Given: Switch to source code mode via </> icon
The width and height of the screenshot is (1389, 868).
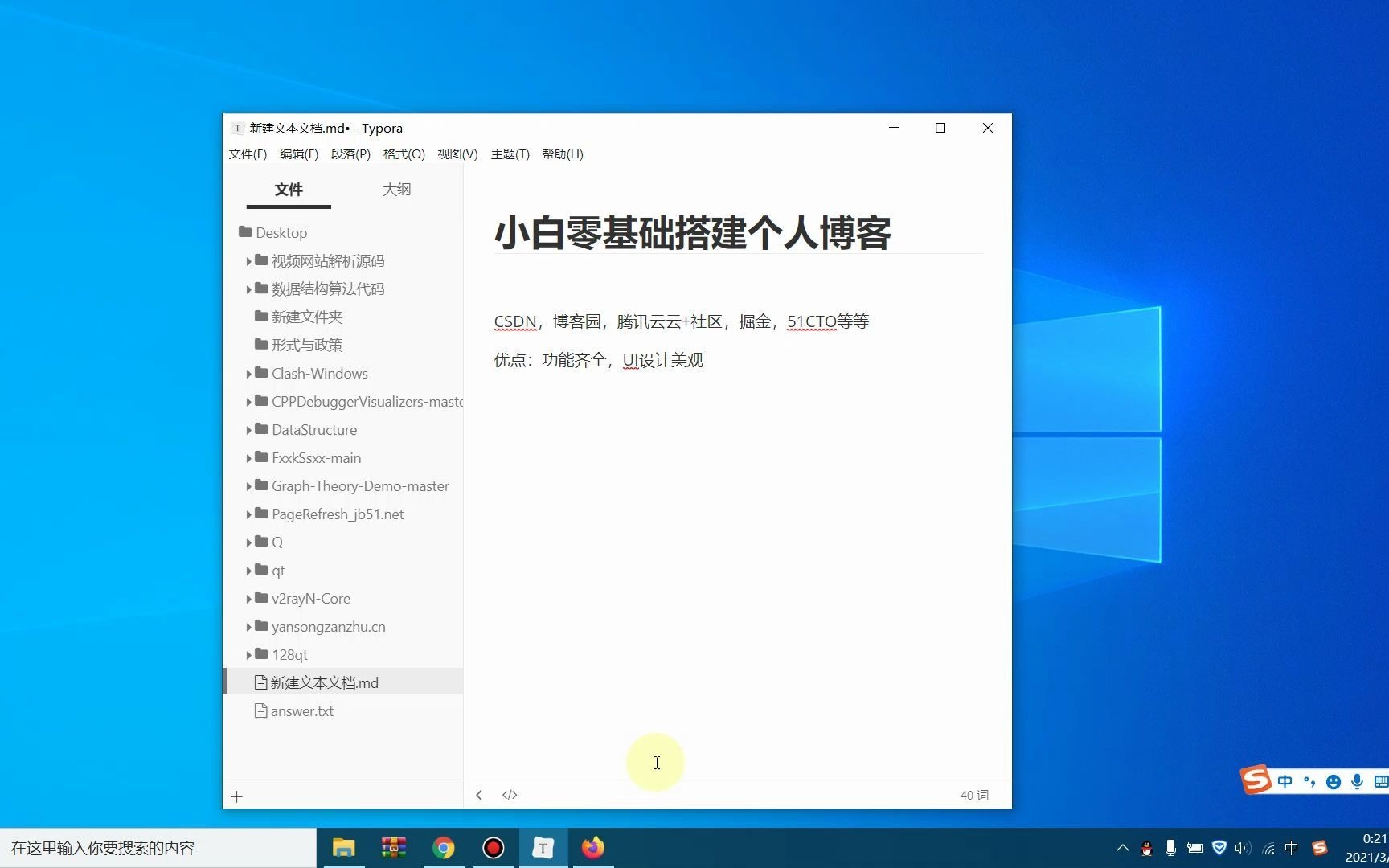Looking at the screenshot, I should [510, 795].
